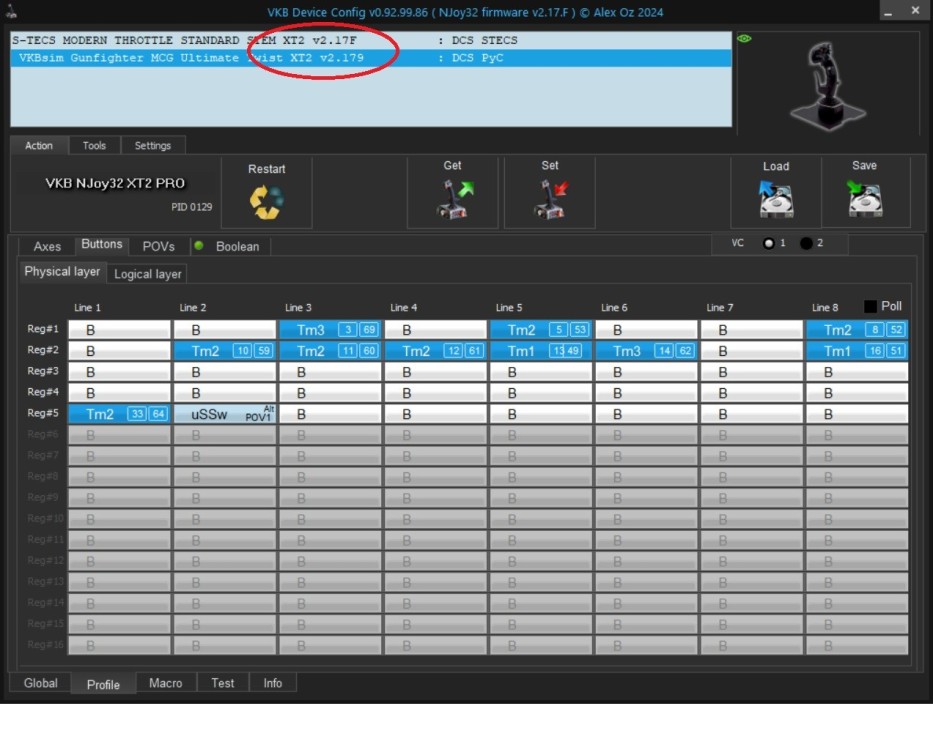Click B cell at Reg#2 Line 1
933x750 pixels.
(119, 351)
